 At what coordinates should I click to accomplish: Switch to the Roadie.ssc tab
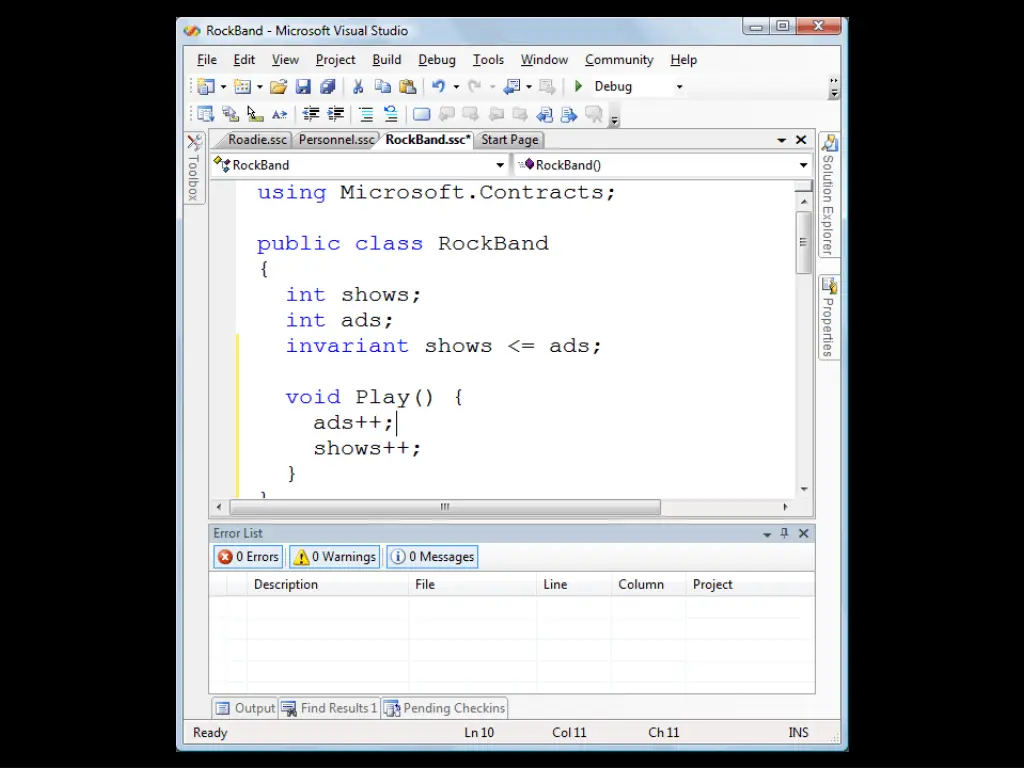click(257, 140)
